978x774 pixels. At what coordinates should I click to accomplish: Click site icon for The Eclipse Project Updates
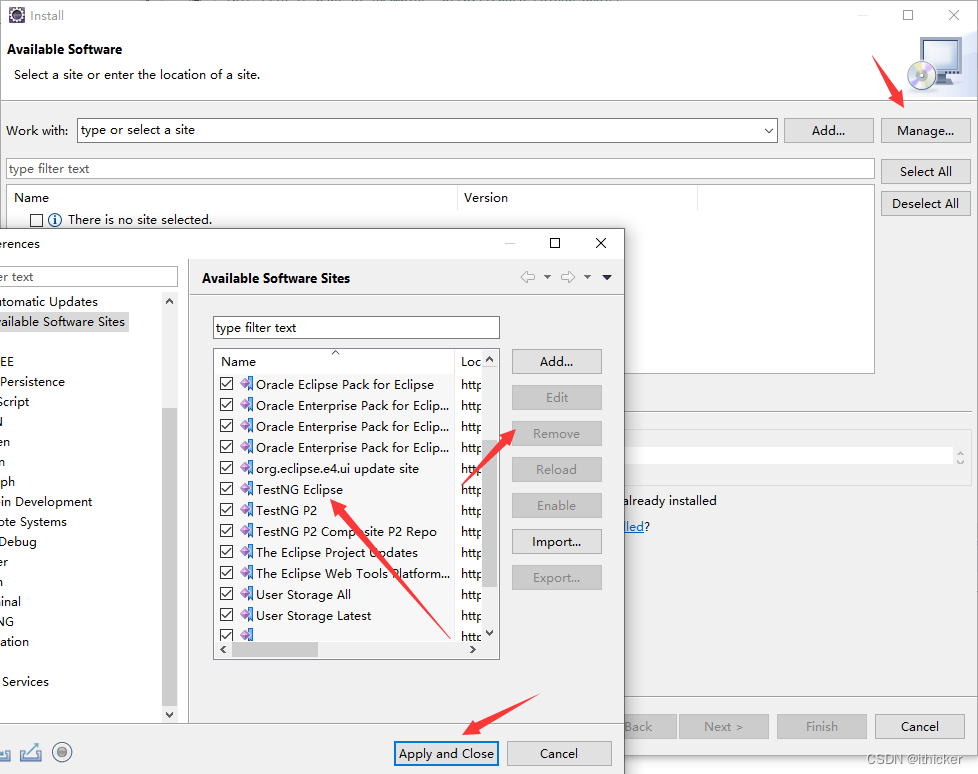[x=247, y=552]
